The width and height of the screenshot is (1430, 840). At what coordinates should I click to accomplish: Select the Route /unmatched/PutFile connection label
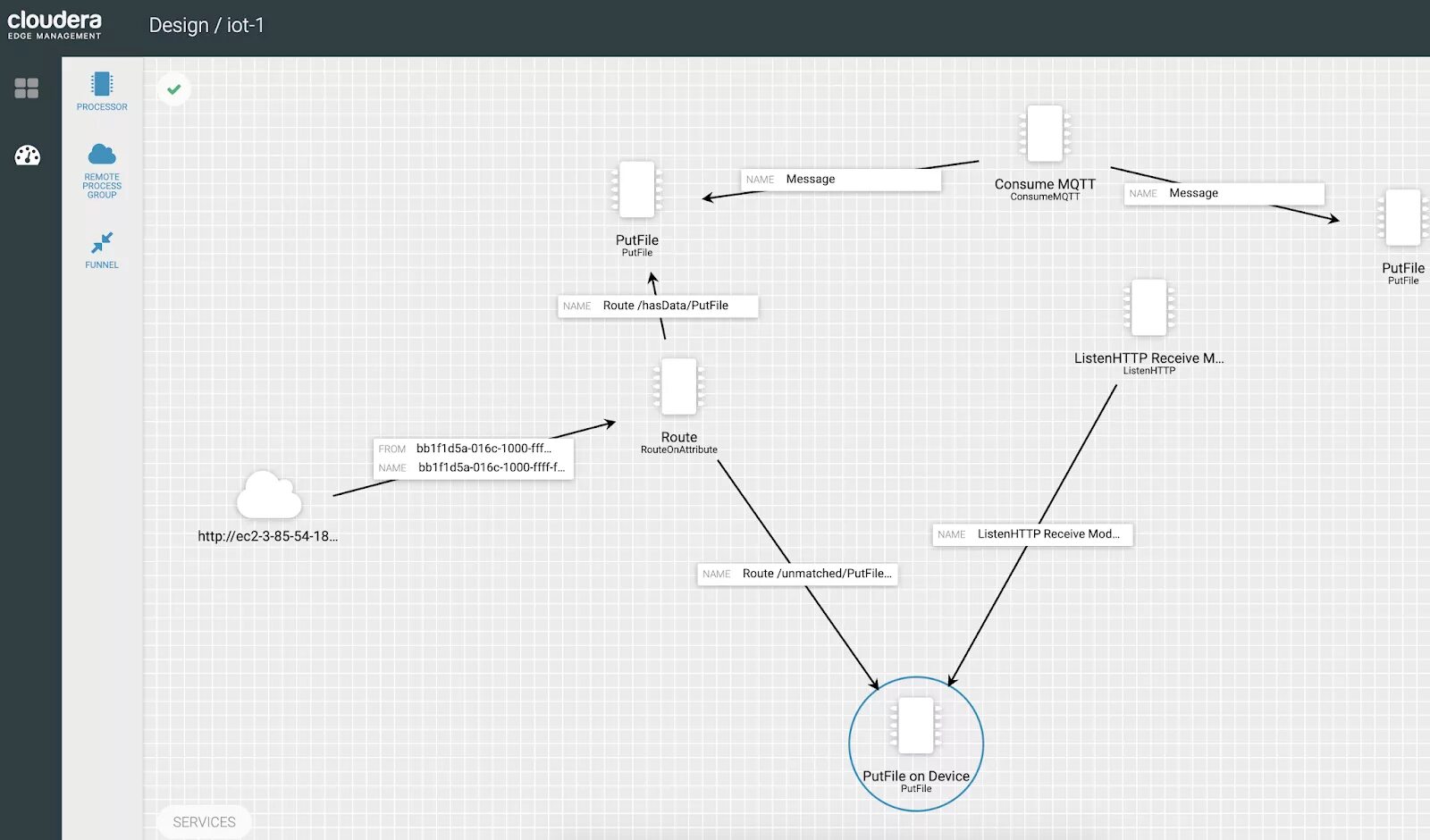(x=797, y=574)
